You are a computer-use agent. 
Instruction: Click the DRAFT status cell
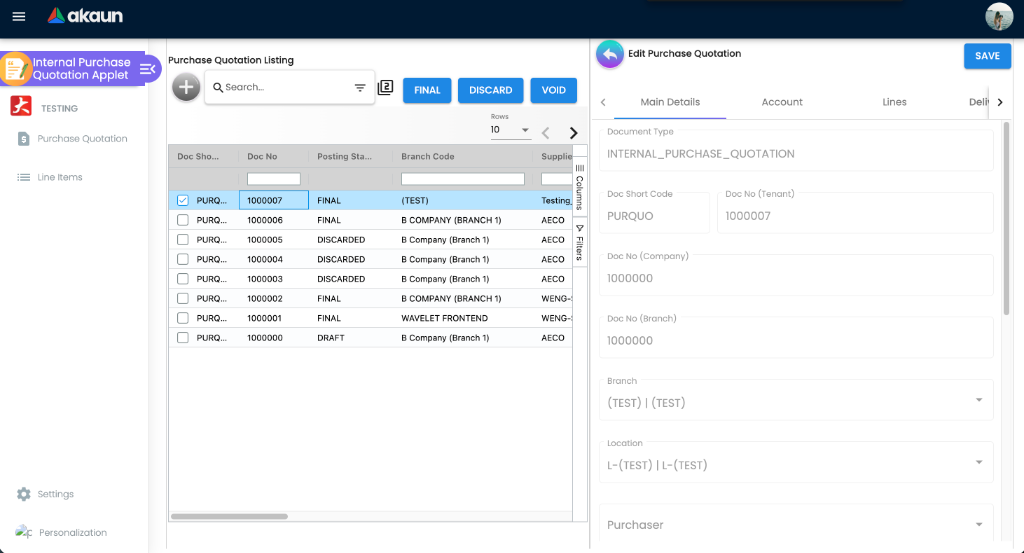click(350, 338)
